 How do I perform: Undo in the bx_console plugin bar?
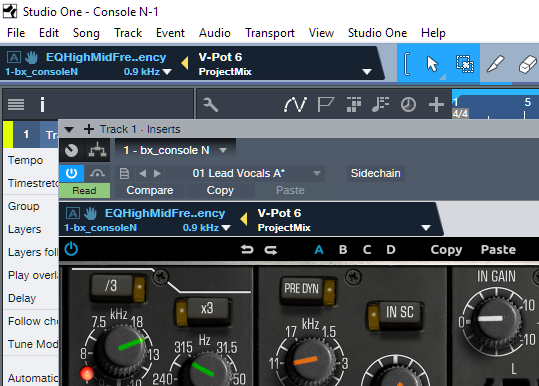(247, 250)
